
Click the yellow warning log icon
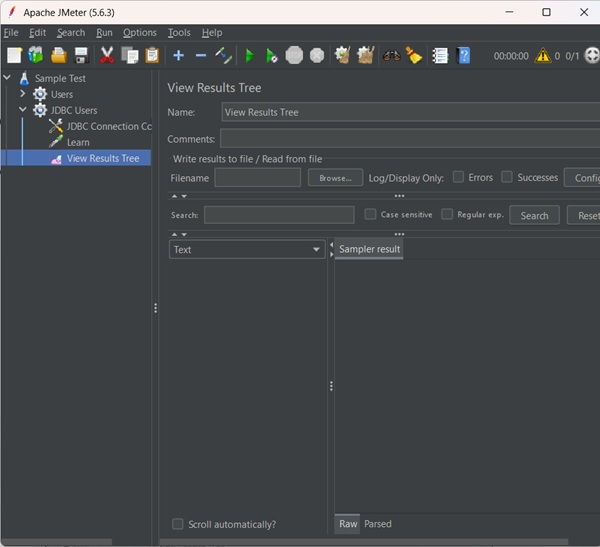[543, 56]
